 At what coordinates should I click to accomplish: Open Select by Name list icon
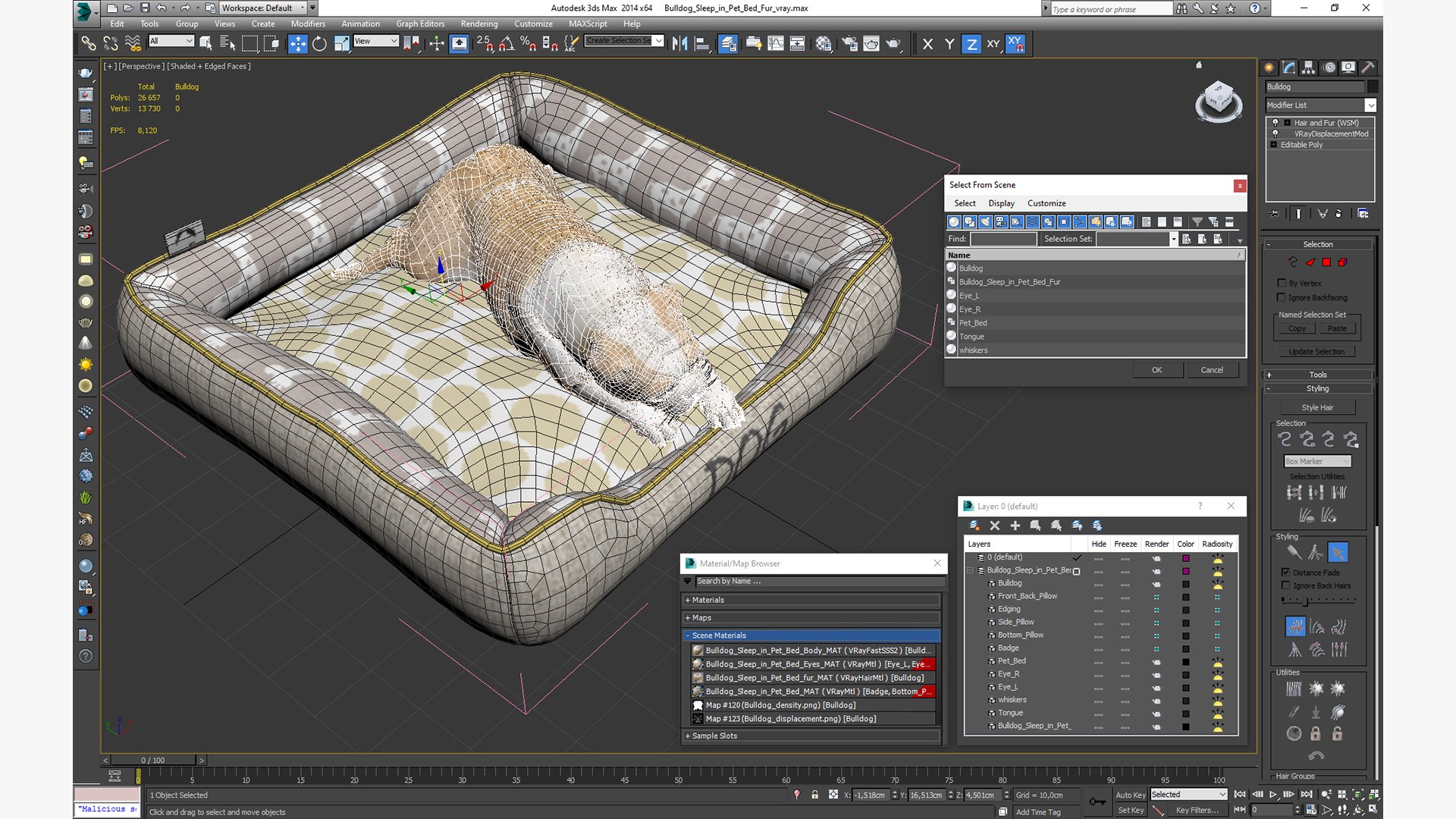tap(227, 44)
